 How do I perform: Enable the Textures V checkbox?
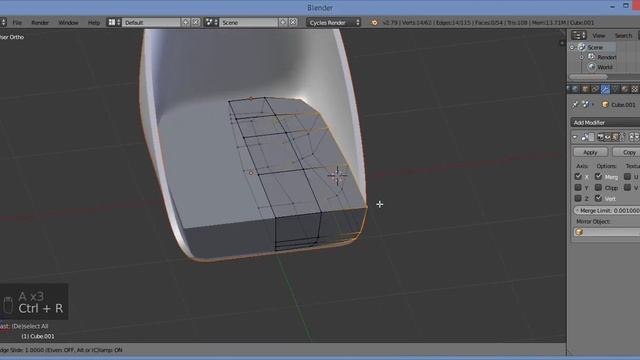pyautogui.click(x=627, y=187)
